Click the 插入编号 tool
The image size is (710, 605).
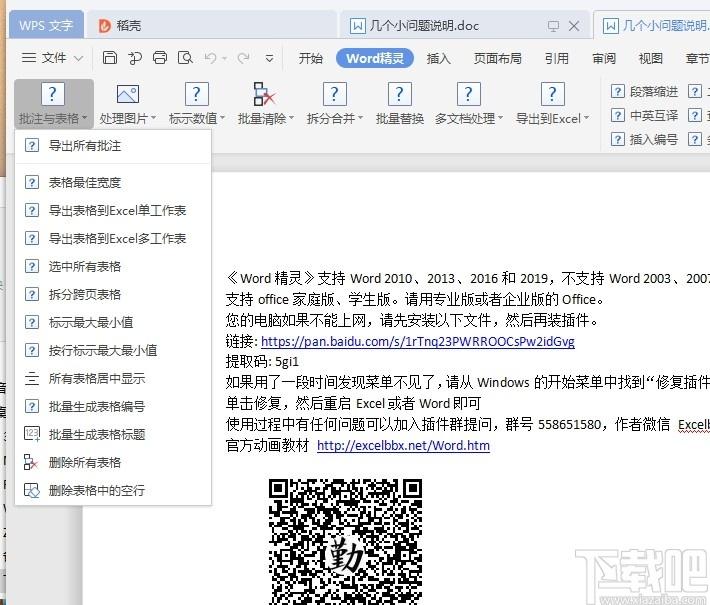(x=644, y=139)
